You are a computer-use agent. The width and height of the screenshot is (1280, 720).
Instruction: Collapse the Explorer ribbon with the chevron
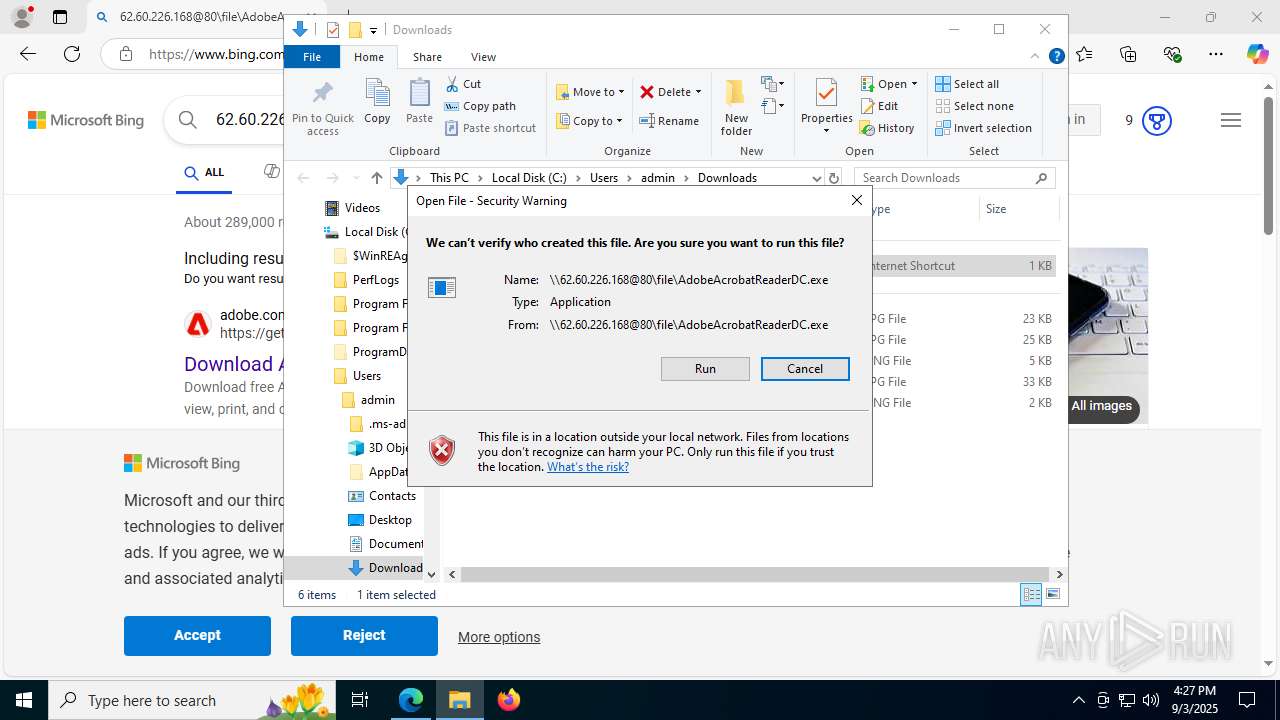tap(1035, 56)
